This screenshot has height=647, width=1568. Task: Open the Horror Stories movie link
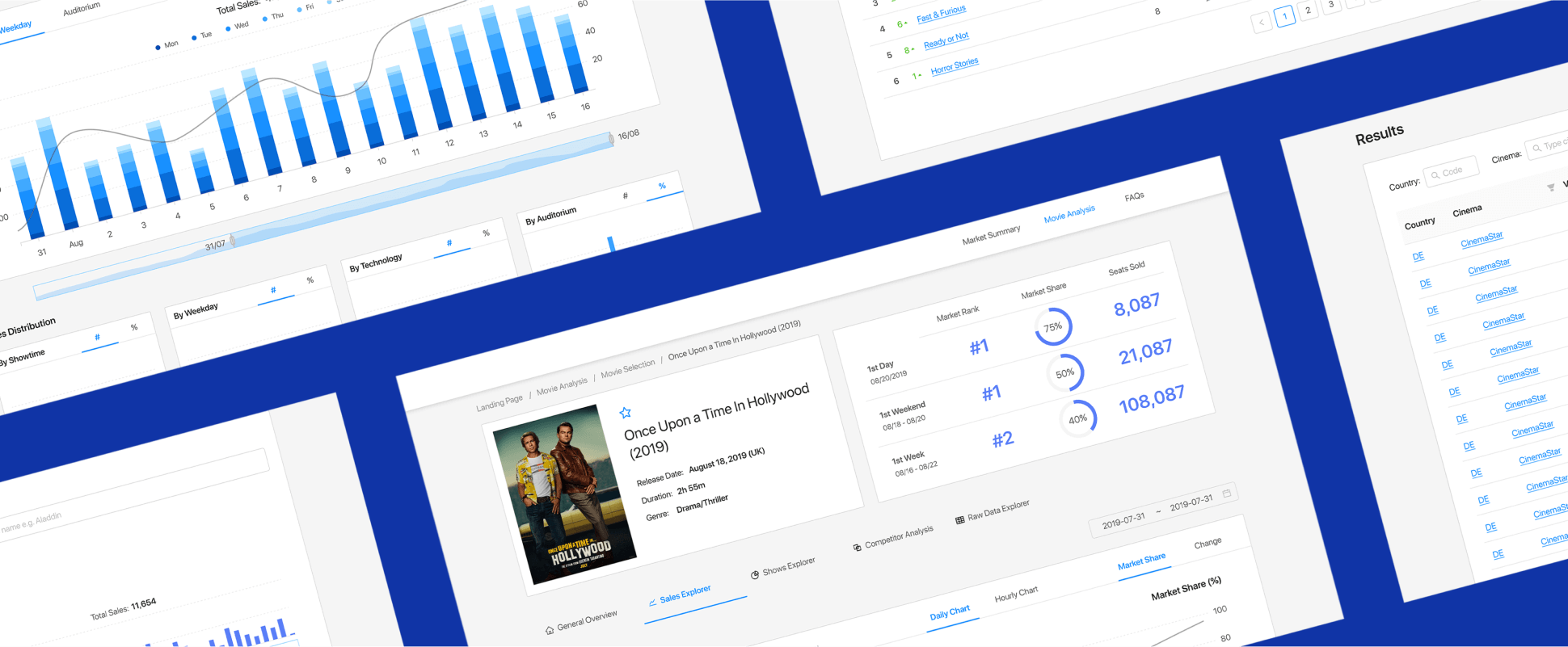point(955,66)
